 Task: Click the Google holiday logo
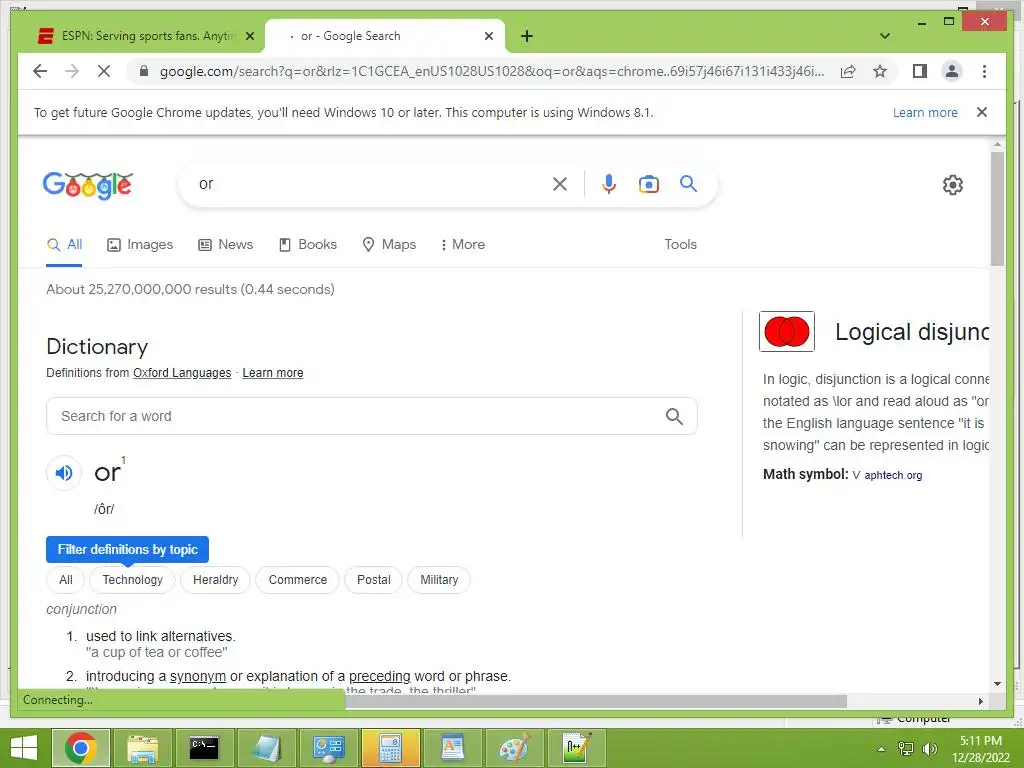point(88,185)
